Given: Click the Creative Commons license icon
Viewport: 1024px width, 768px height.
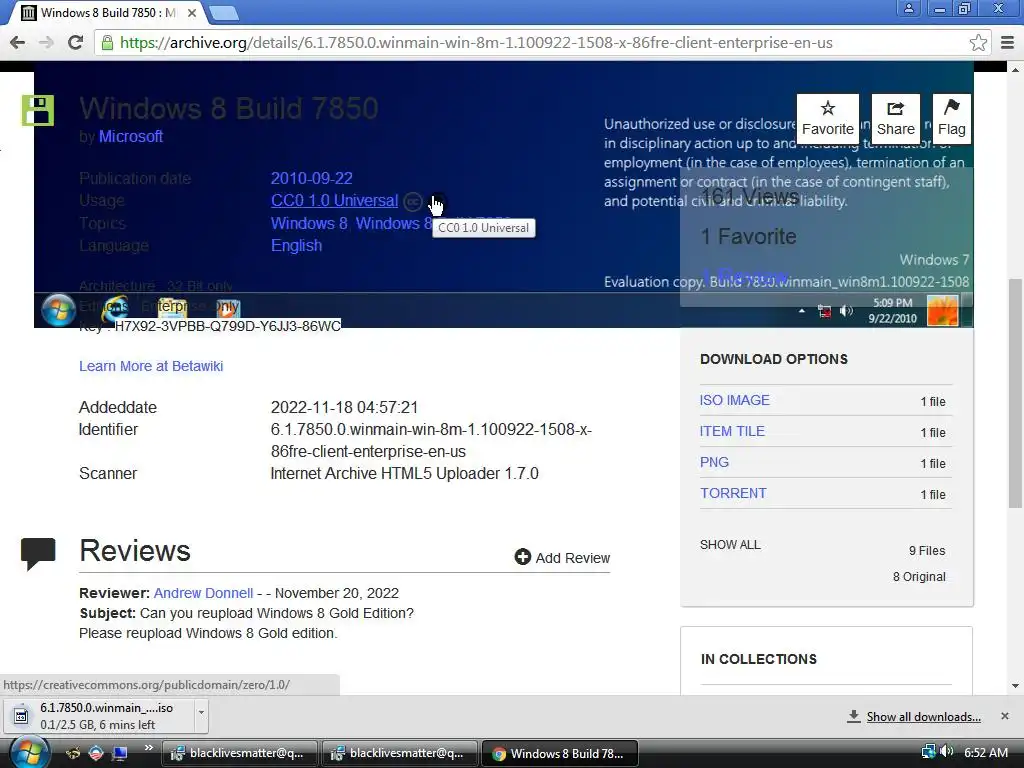Looking at the screenshot, I should (413, 202).
